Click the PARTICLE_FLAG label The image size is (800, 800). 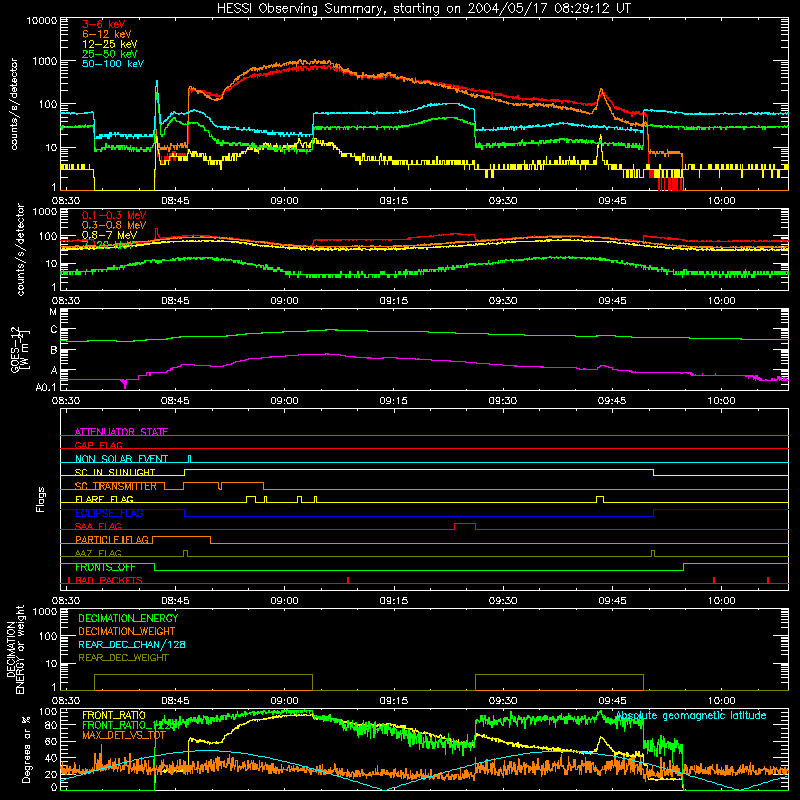click(x=112, y=539)
